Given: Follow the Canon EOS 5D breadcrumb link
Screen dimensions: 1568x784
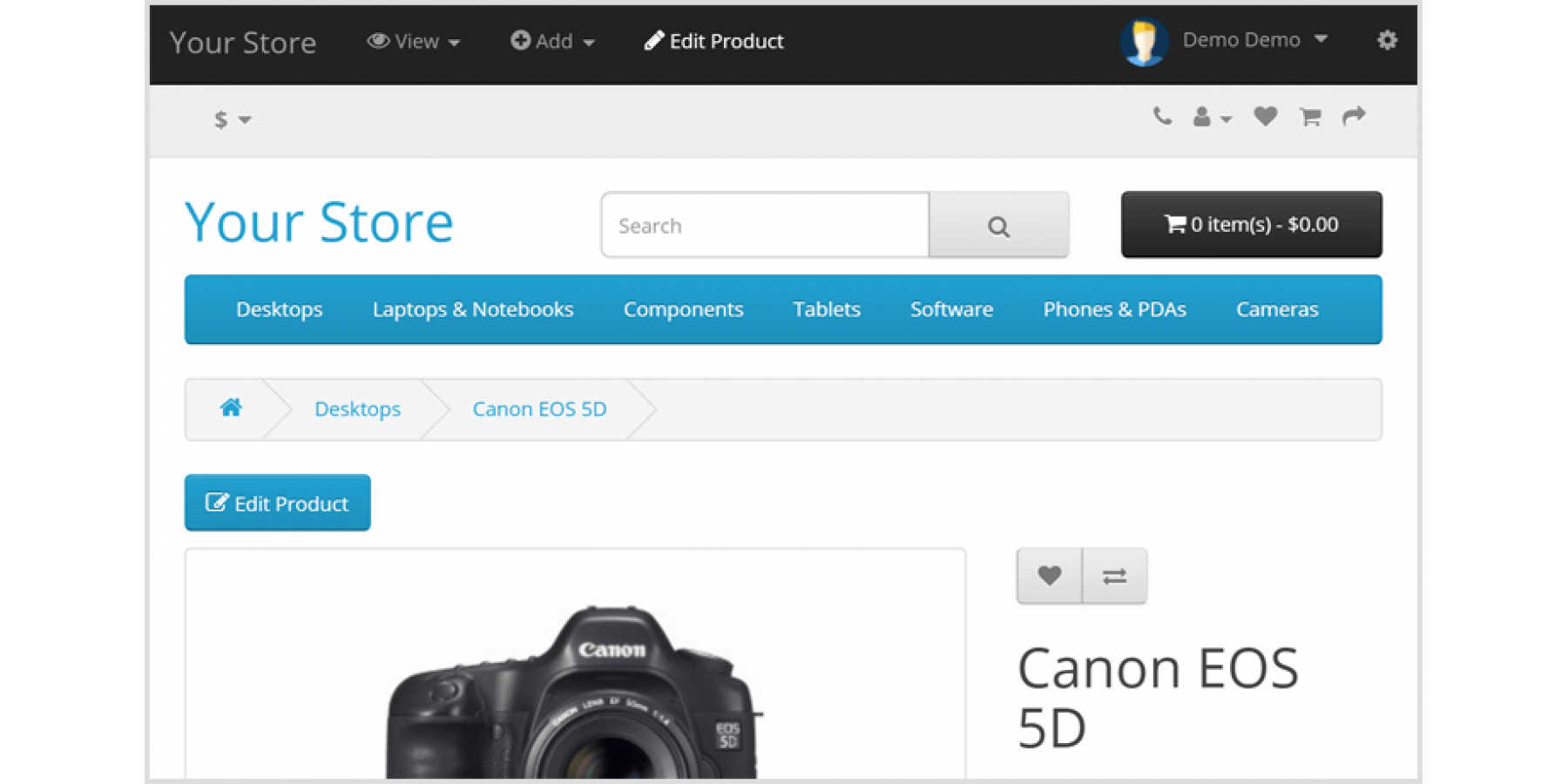Looking at the screenshot, I should [x=539, y=409].
